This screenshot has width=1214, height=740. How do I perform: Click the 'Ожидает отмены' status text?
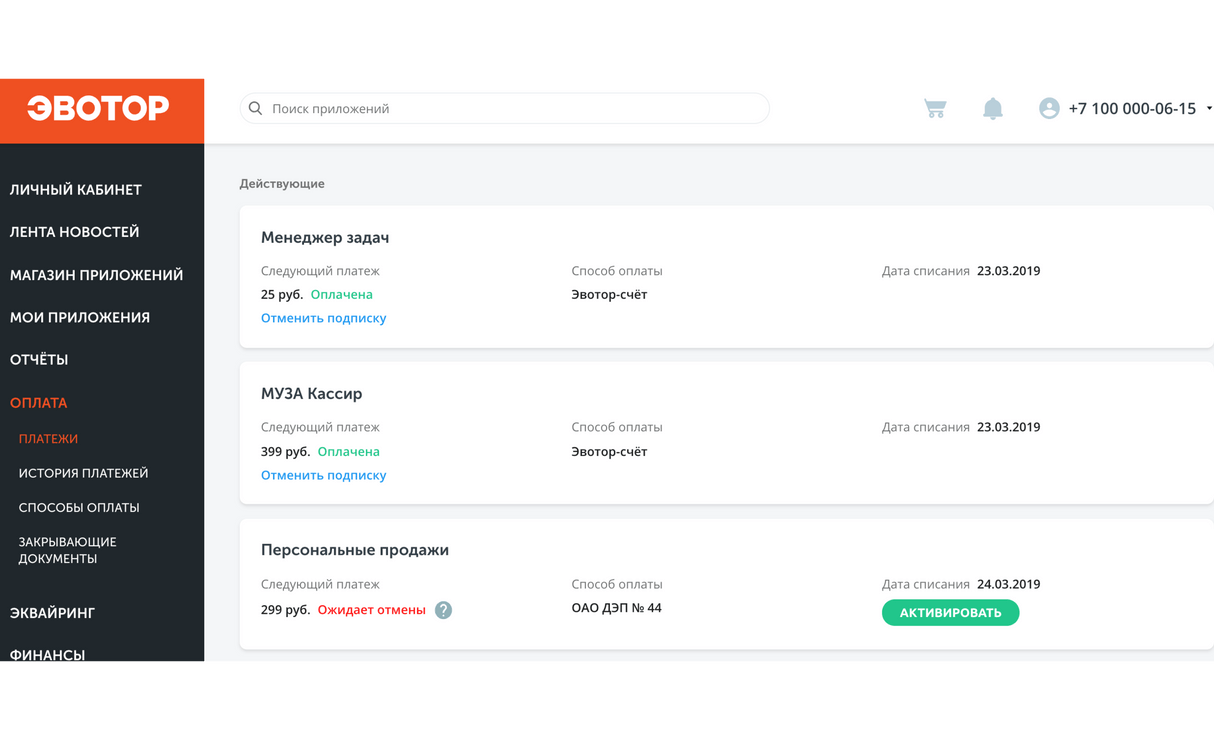371,610
